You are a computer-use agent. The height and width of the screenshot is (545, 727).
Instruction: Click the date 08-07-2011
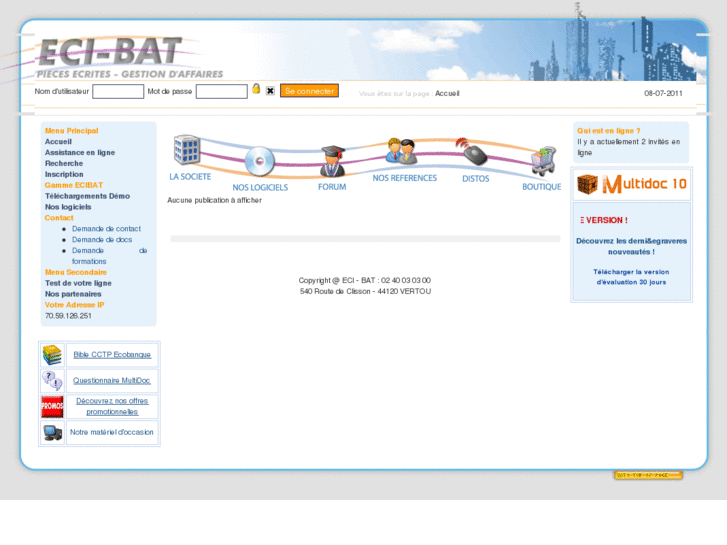[x=663, y=93]
